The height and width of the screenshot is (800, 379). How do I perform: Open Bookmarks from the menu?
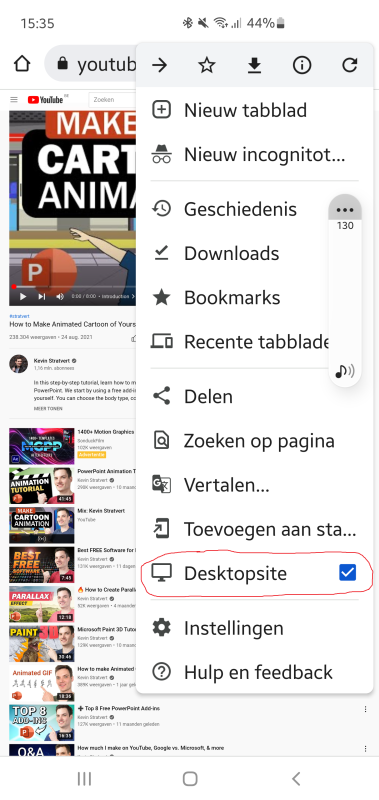pos(232,297)
